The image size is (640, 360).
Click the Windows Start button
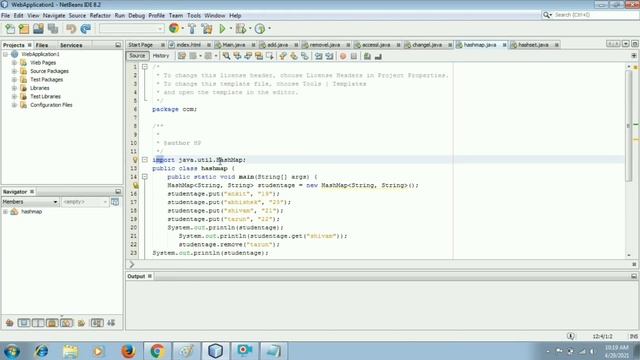click(x=12, y=351)
